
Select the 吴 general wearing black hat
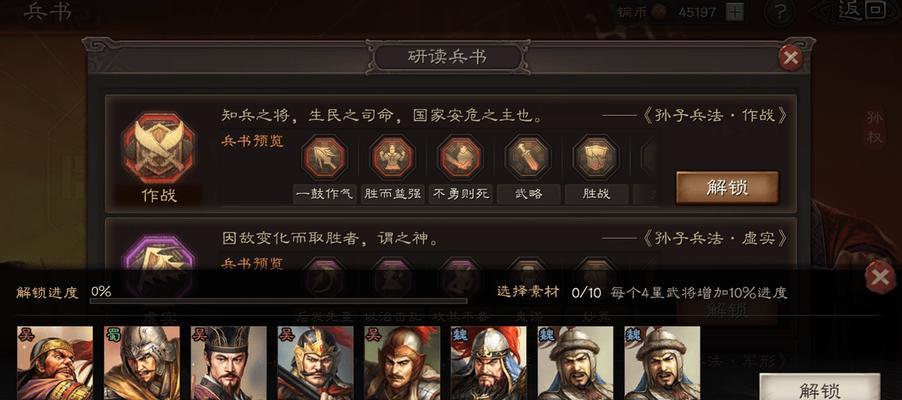point(229,363)
